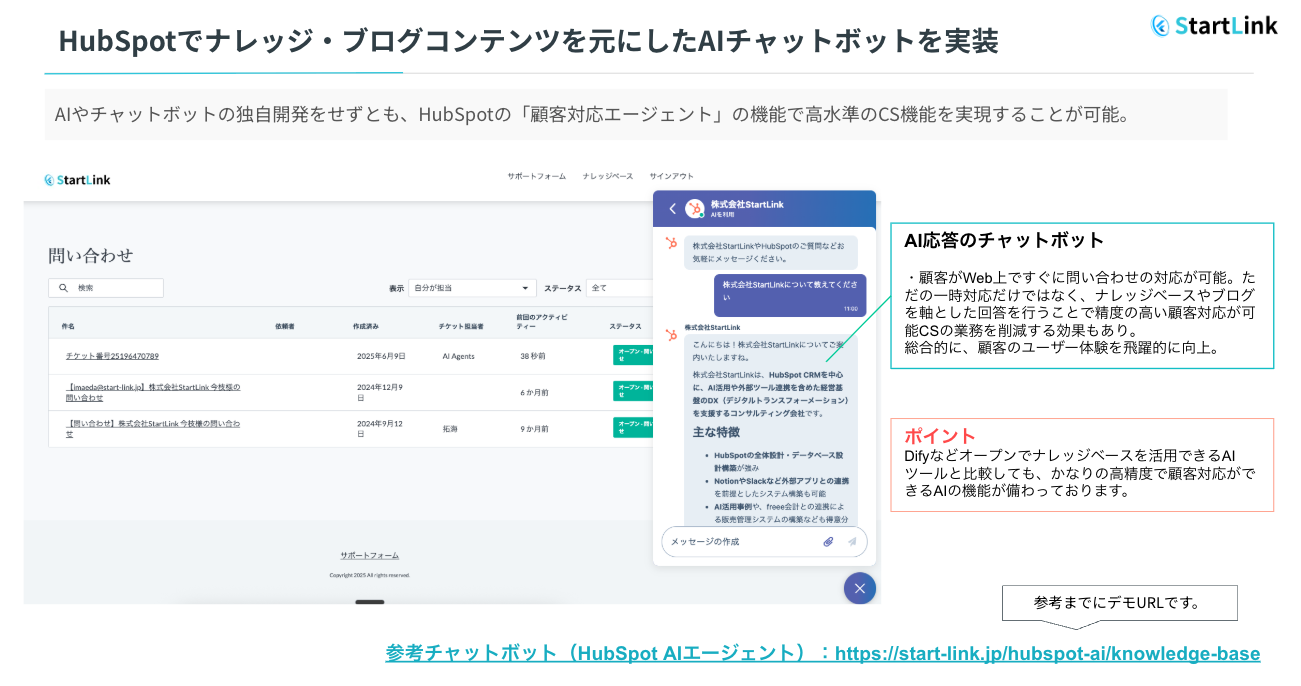
Task: Click the サポートフォーム footer link
Action: 369,555
